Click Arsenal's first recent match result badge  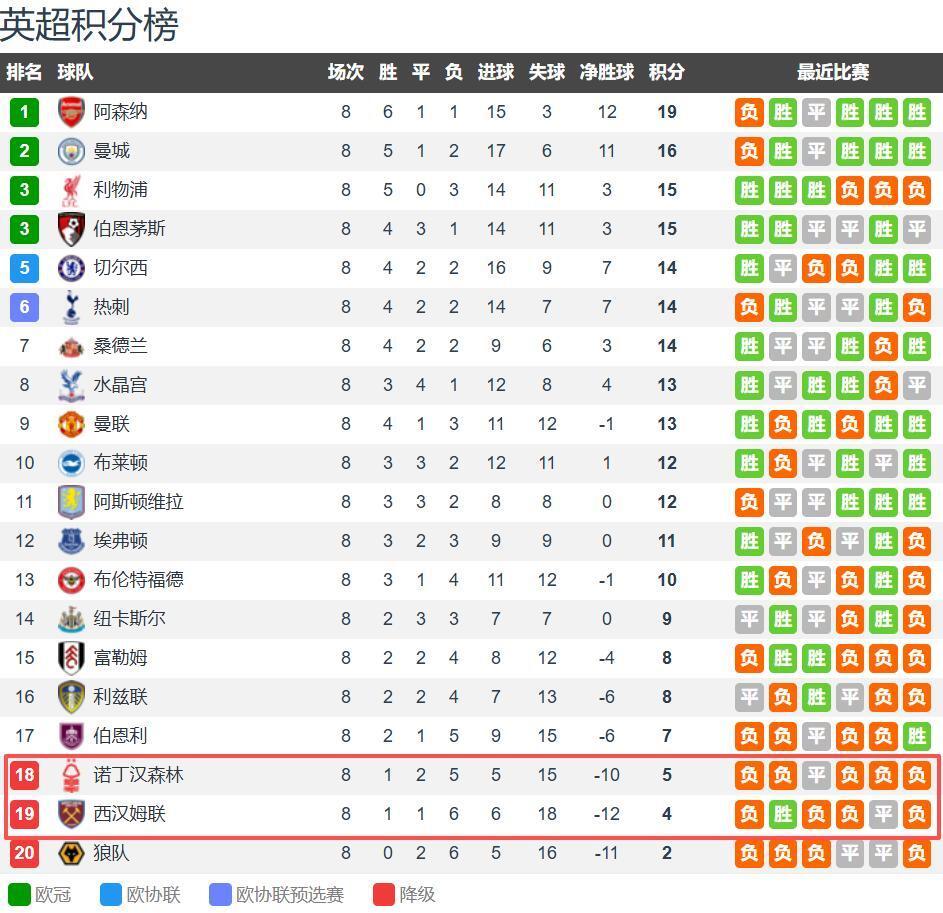[749, 112]
